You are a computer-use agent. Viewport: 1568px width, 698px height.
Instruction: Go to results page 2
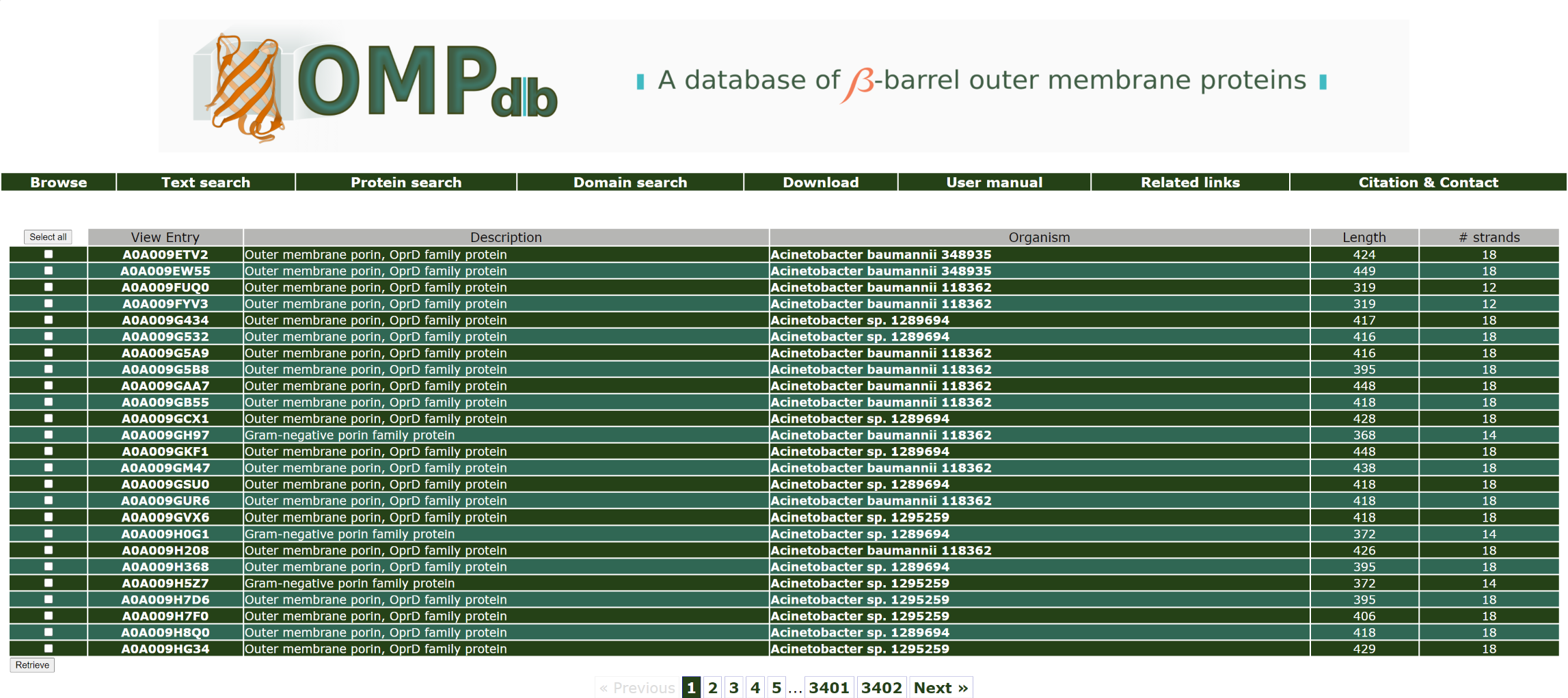tap(713, 688)
